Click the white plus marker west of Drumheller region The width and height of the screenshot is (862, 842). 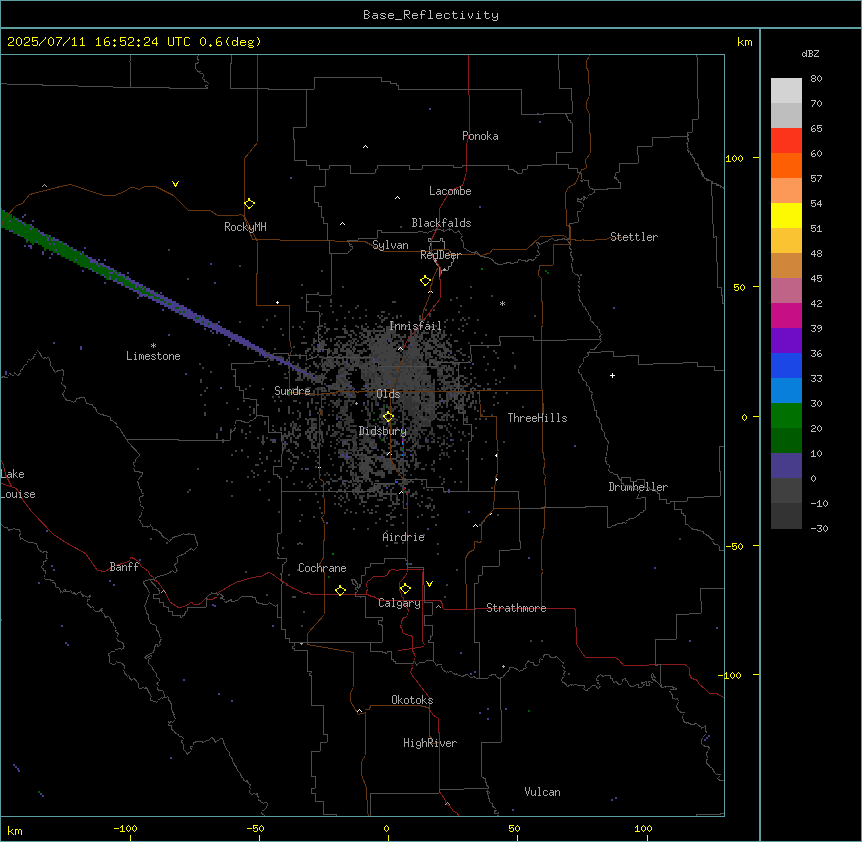pos(612,375)
